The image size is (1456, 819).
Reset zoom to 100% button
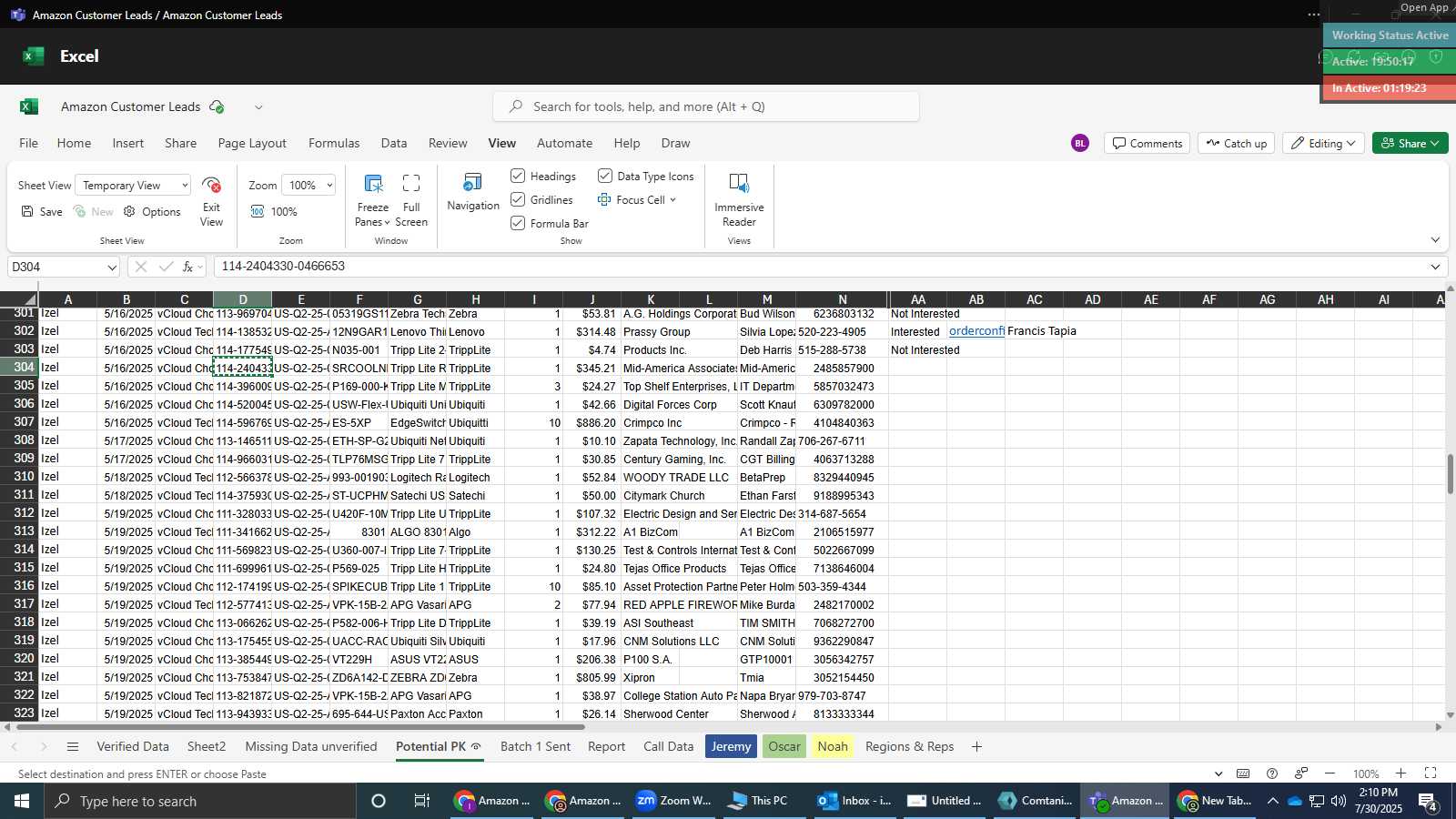coord(274,211)
